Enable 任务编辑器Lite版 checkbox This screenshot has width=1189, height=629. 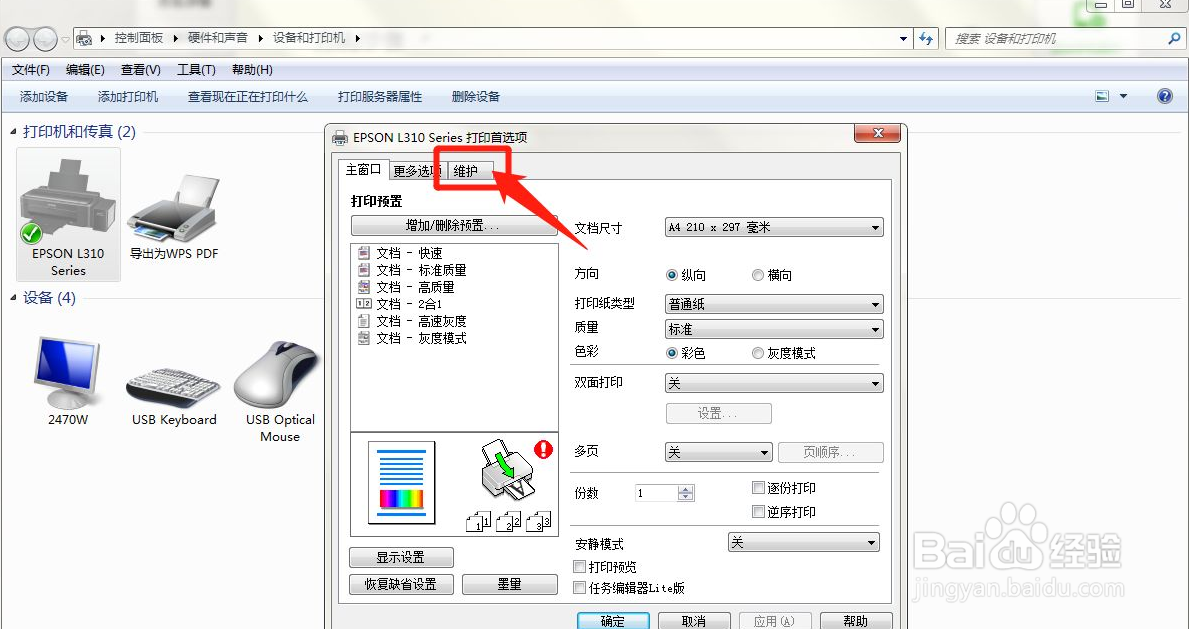579,587
